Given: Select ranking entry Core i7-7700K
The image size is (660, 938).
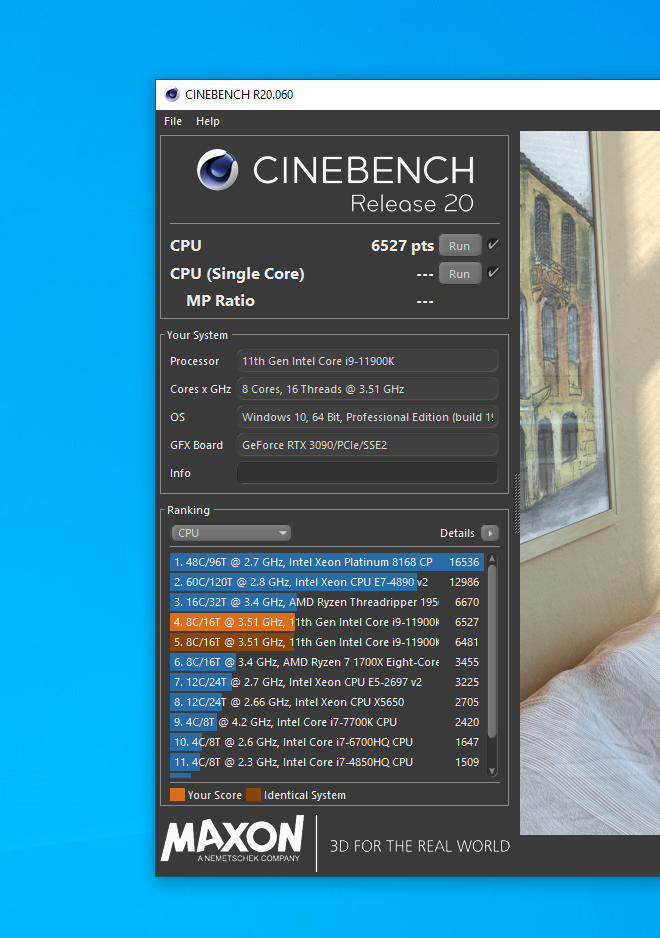Looking at the screenshot, I should point(327,722).
